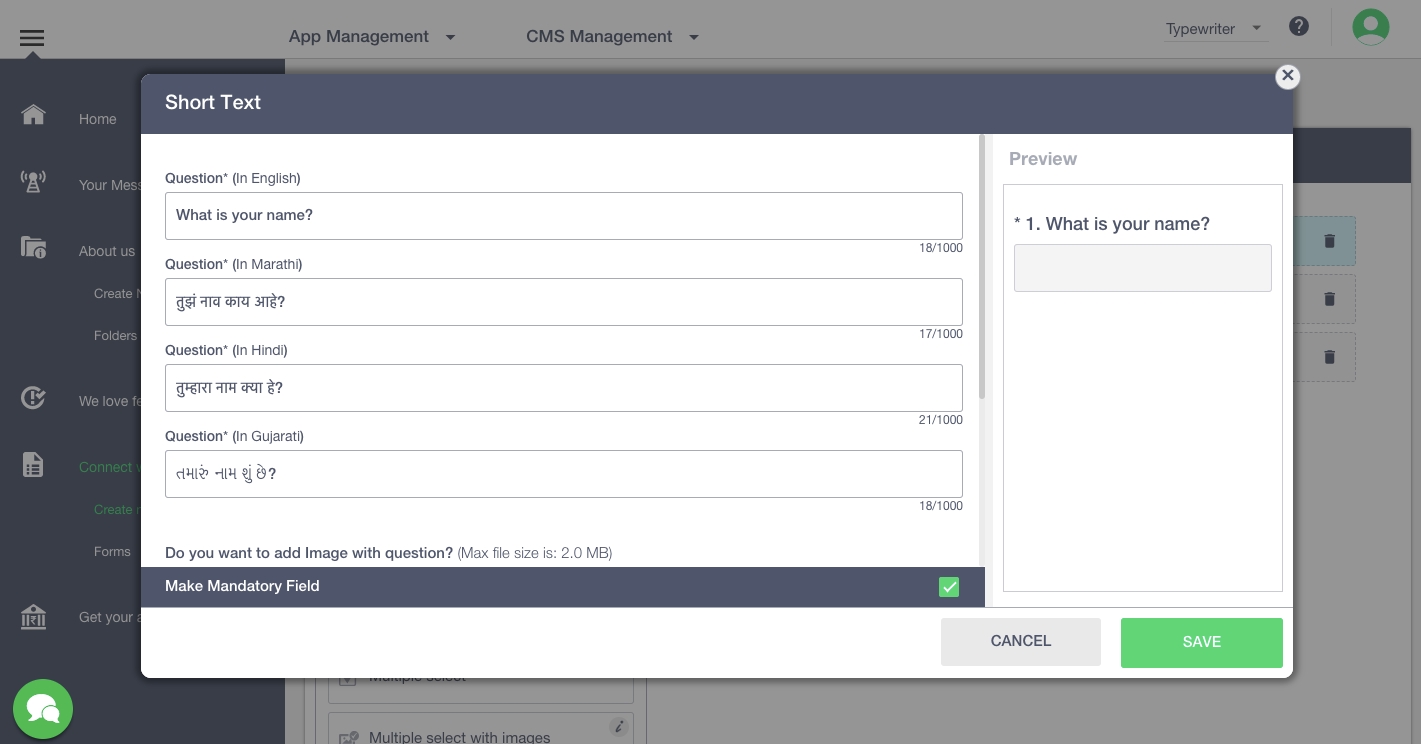Click the help question mark icon
The height and width of the screenshot is (744, 1421).
tap(1298, 27)
